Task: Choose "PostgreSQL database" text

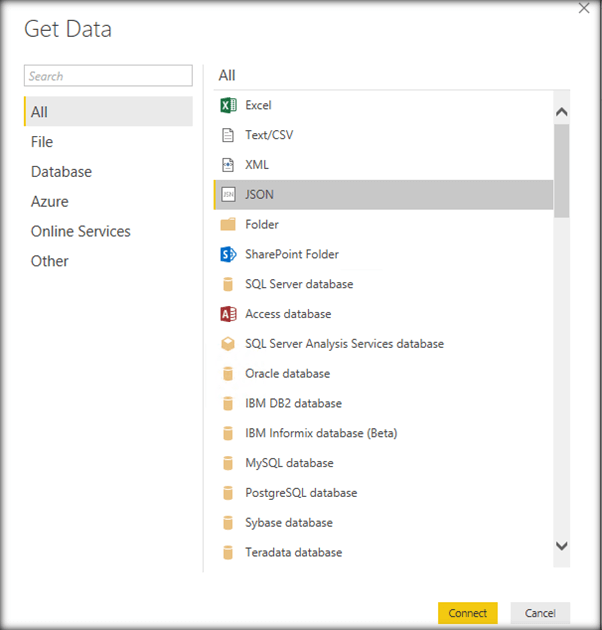Action: pos(301,493)
